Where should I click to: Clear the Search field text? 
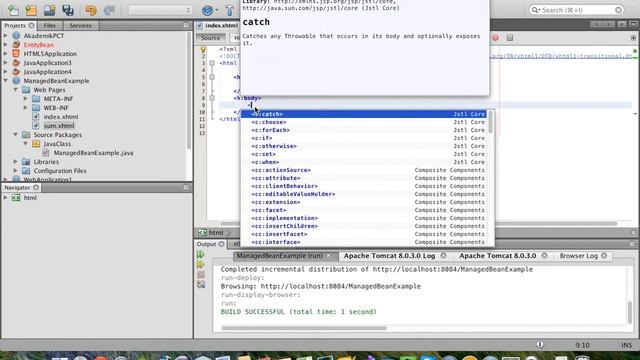(618, 10)
